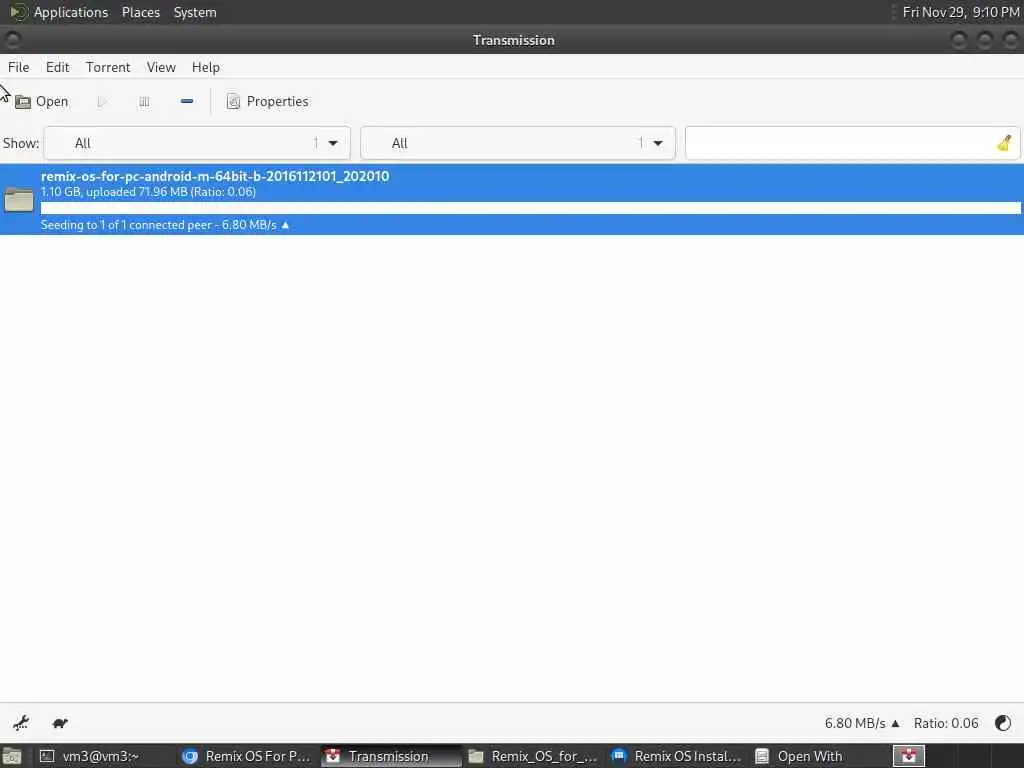This screenshot has height=768, width=1024.
Task: Open the Torrent menu
Action: 108,67
